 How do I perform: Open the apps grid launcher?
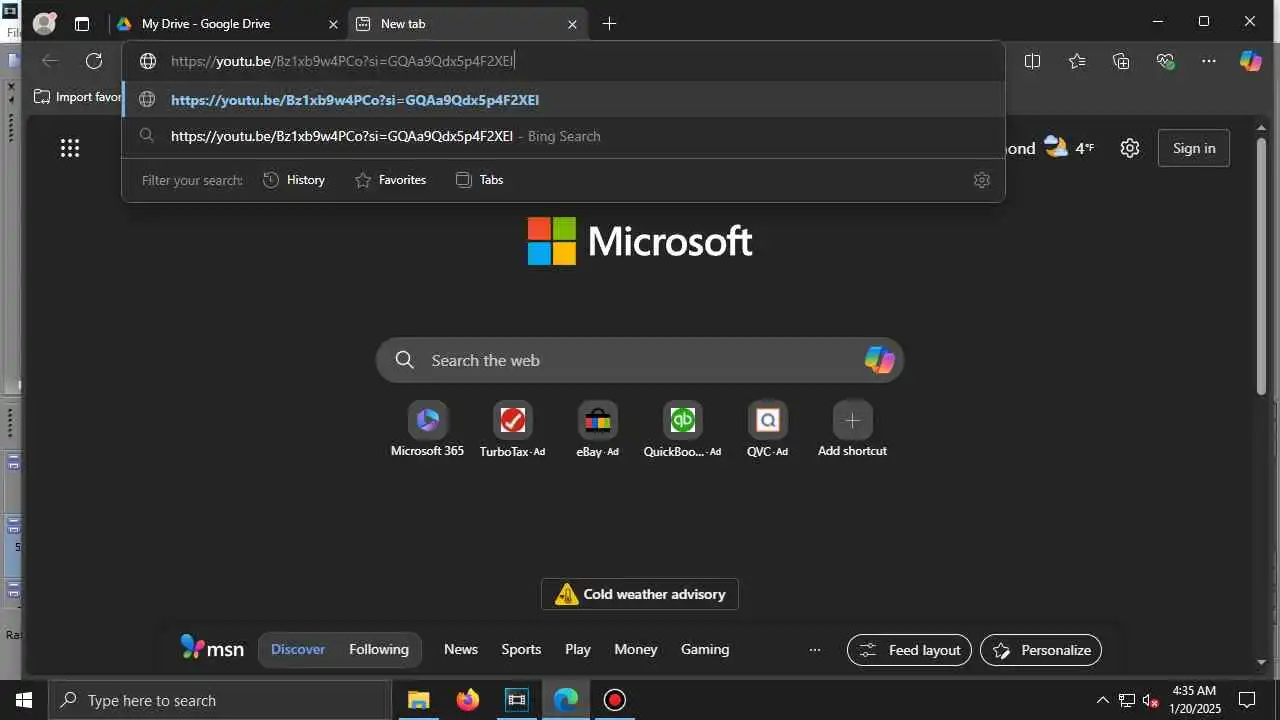coord(69,148)
